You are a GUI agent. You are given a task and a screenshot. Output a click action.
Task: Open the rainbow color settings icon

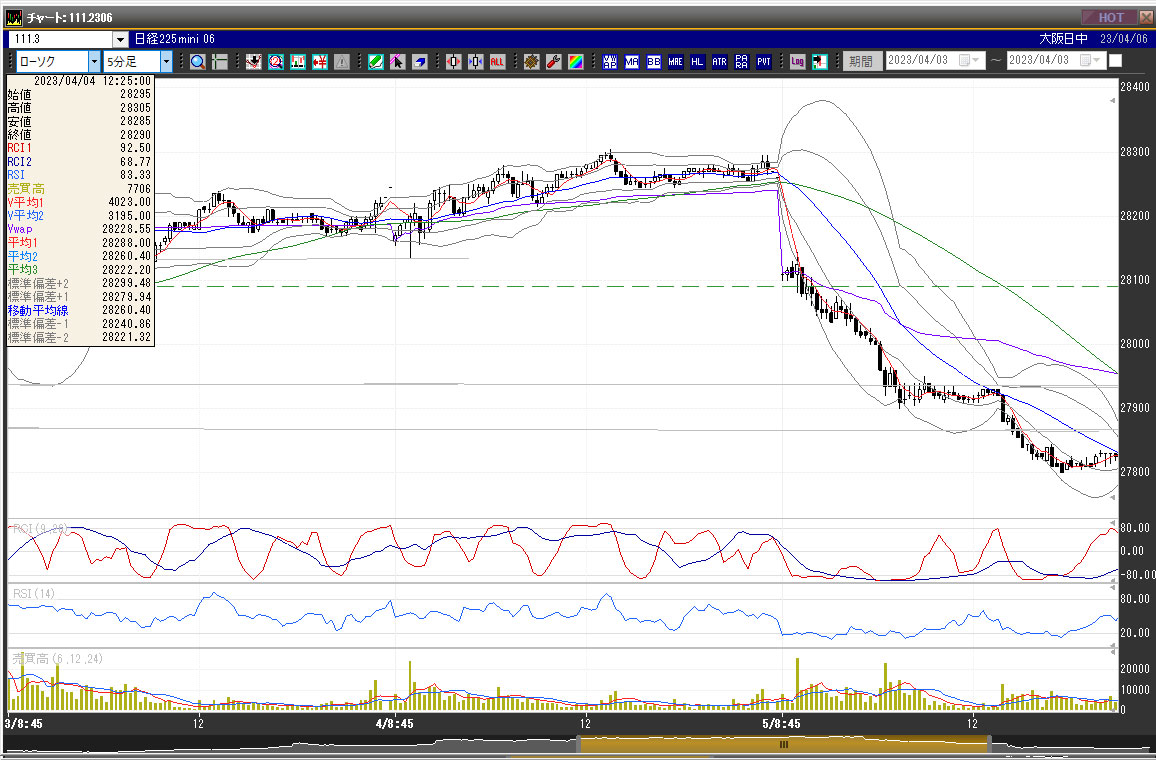[576, 62]
